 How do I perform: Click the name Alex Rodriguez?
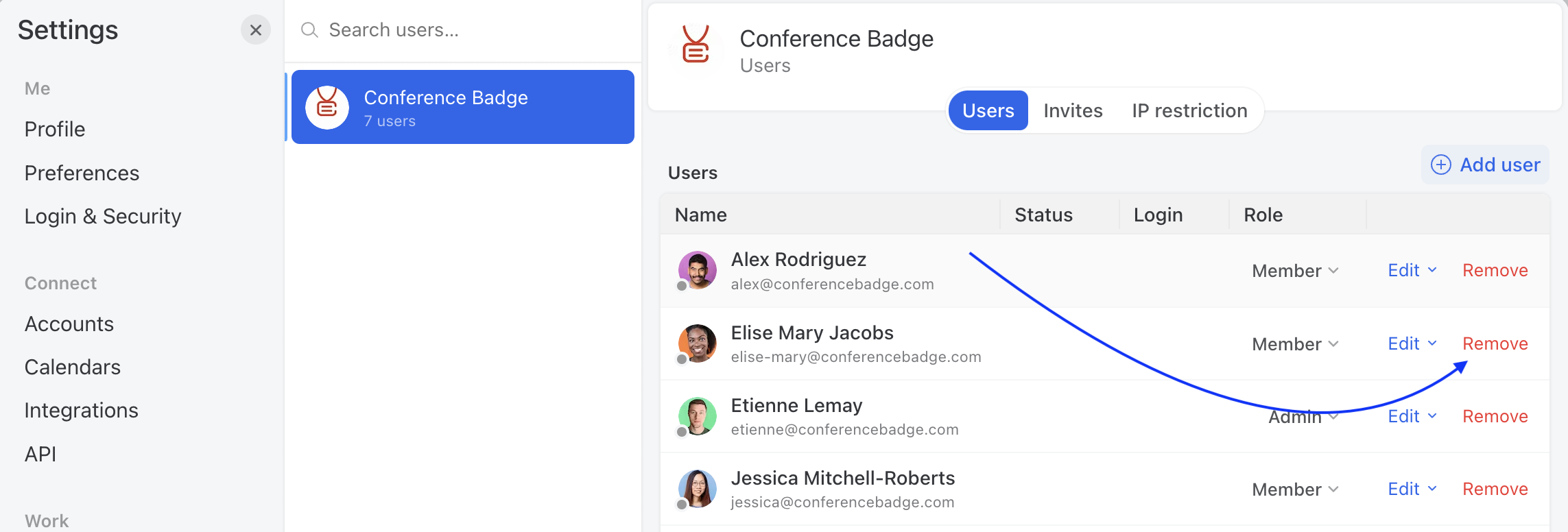(798, 259)
